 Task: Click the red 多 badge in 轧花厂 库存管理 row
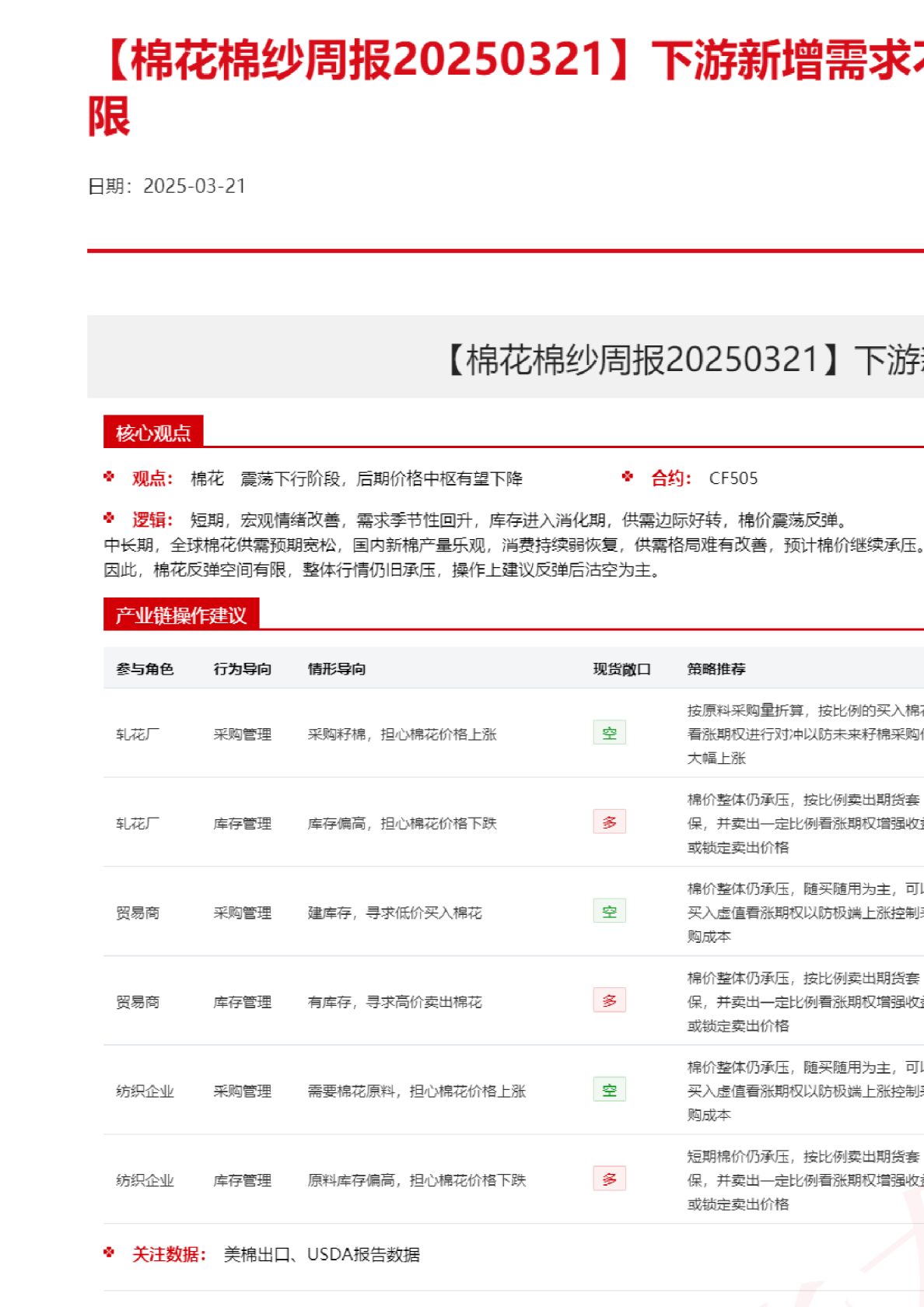pyautogui.click(x=609, y=822)
